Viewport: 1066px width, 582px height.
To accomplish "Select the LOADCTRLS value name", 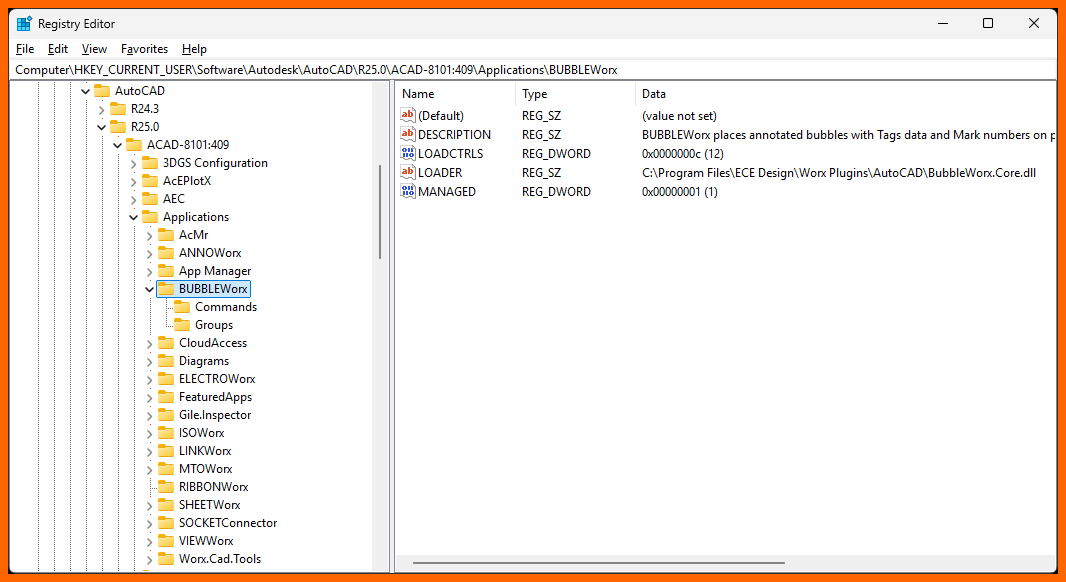I will pos(451,154).
